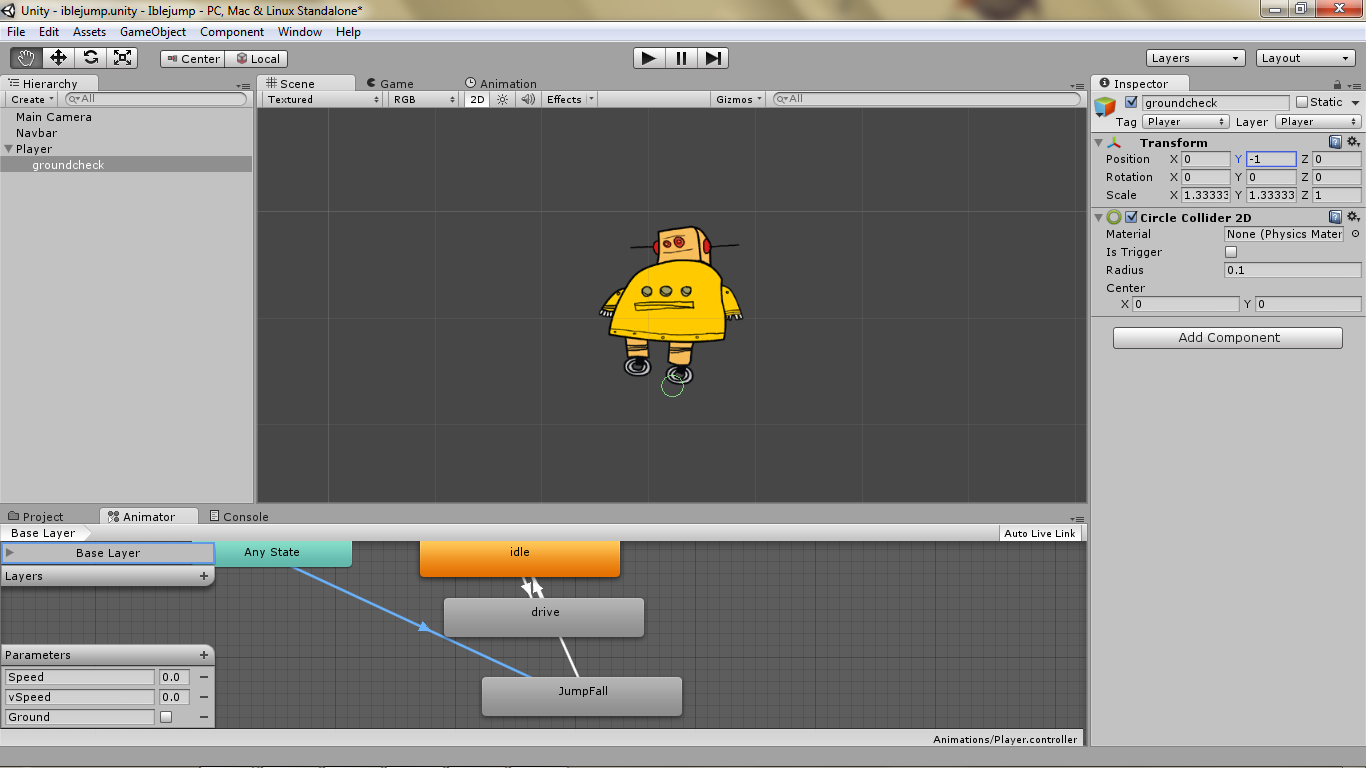
Task: Toggle the groundcheck active checkbox
Action: tap(1131, 102)
